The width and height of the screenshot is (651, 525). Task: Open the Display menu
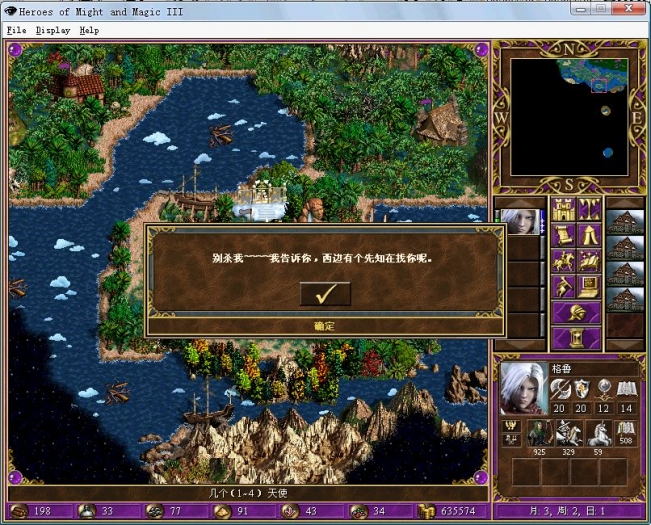click(x=53, y=30)
